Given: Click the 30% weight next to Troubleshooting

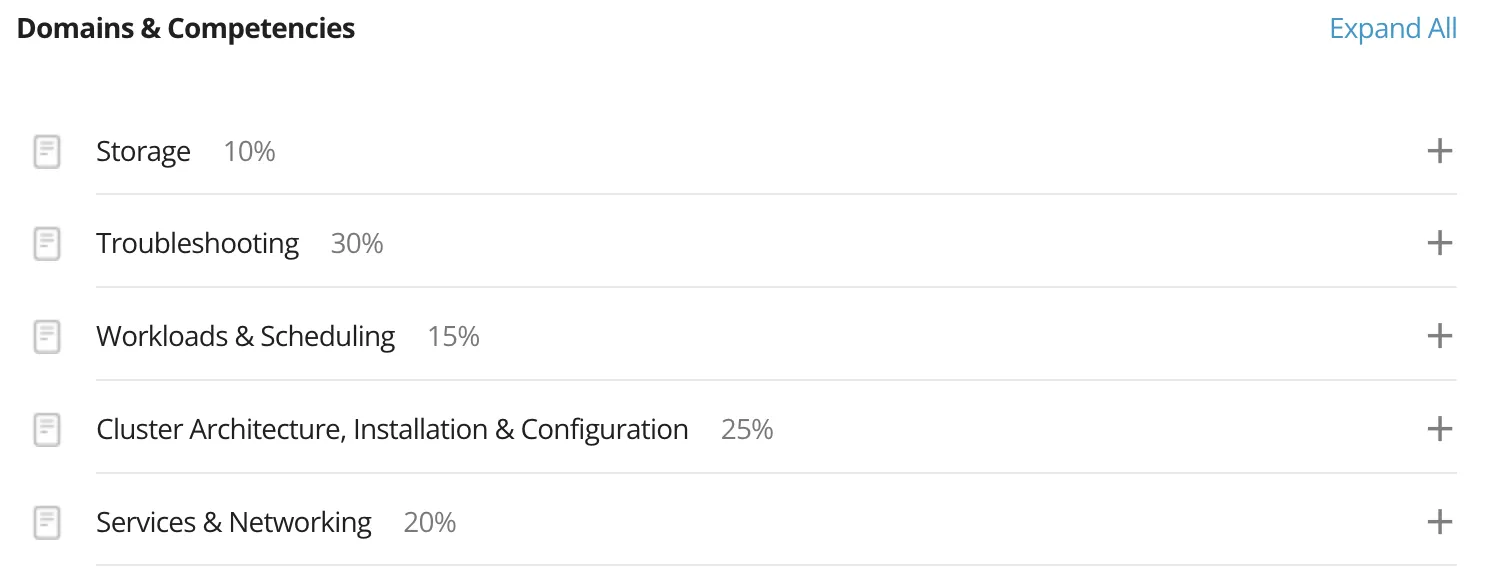Looking at the screenshot, I should [x=357, y=244].
